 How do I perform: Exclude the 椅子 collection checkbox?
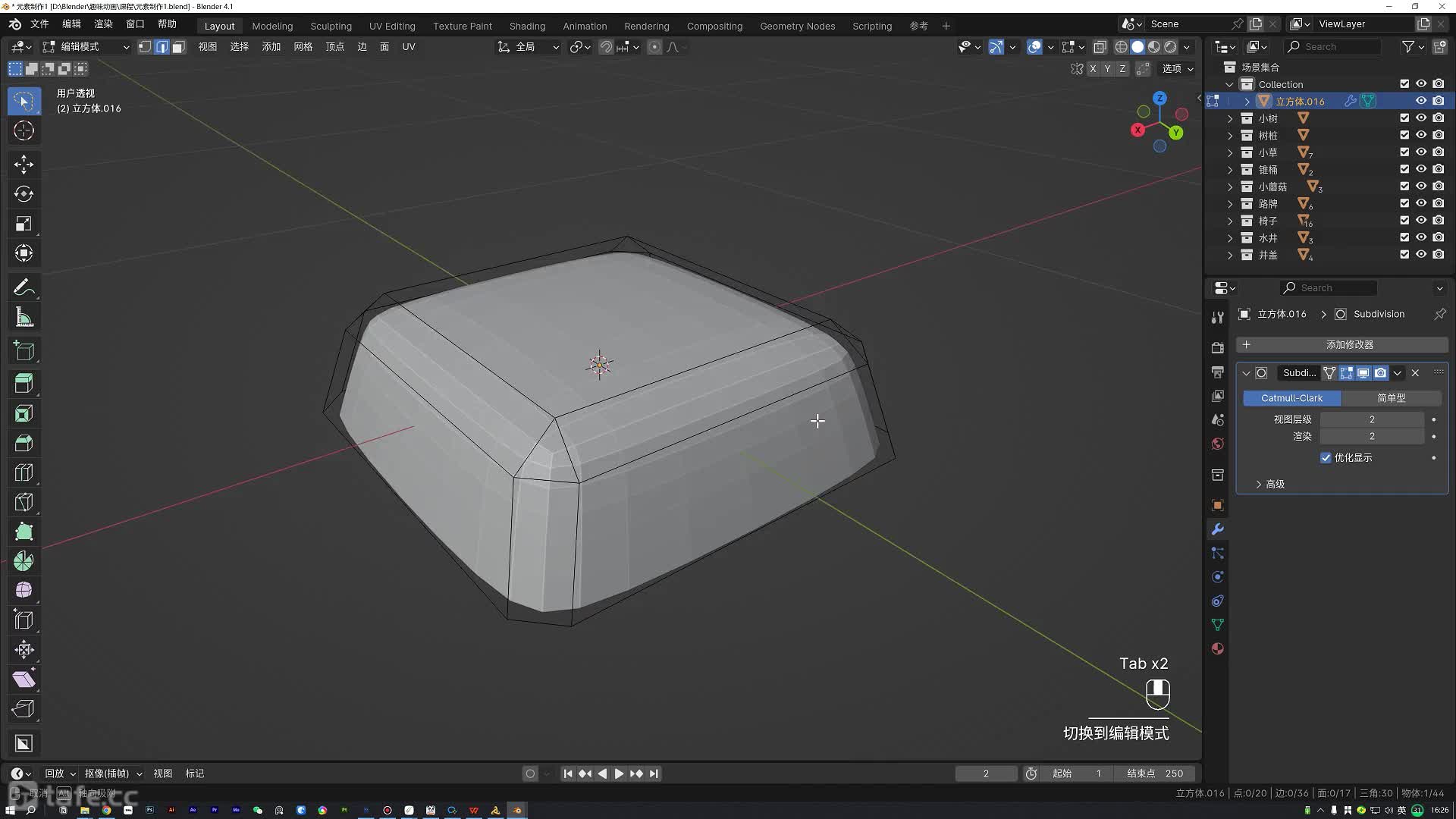pyautogui.click(x=1404, y=221)
